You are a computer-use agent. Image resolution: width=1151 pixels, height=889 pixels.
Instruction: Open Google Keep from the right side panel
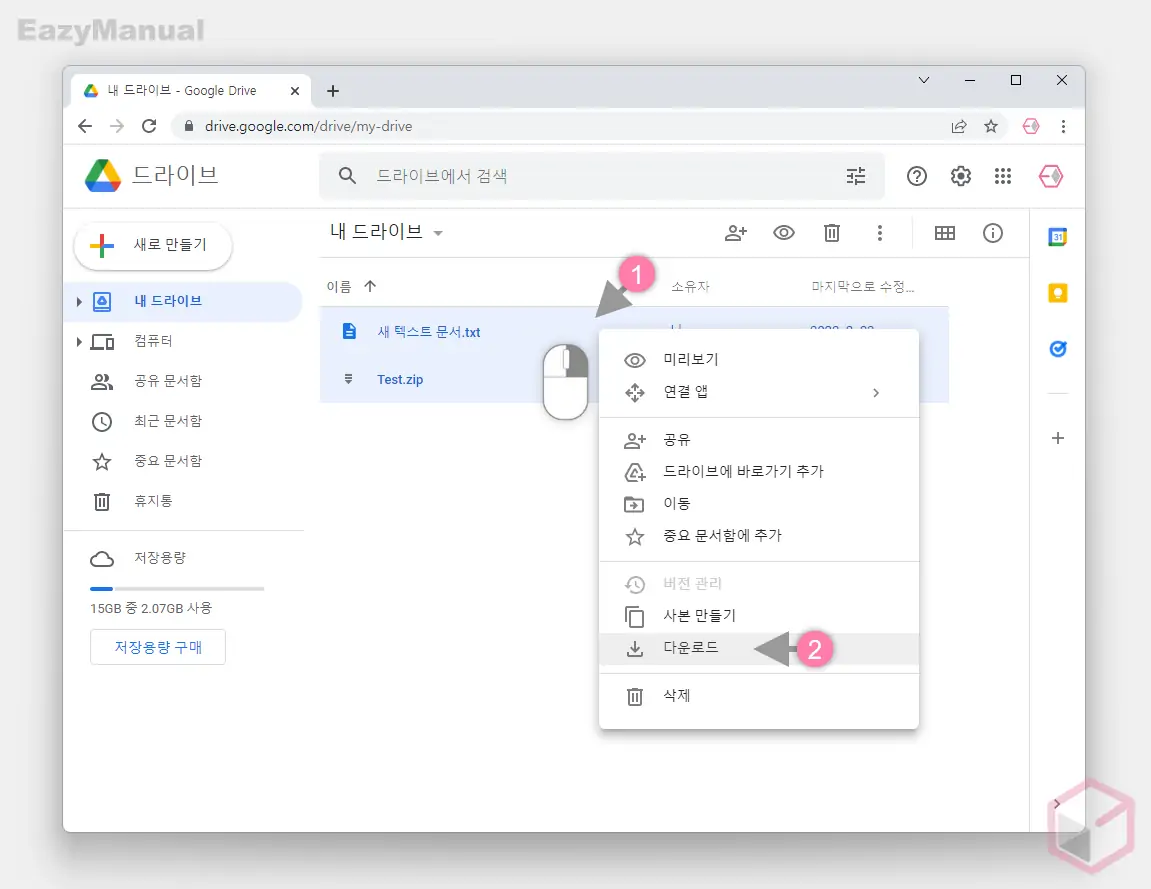pyautogui.click(x=1057, y=292)
